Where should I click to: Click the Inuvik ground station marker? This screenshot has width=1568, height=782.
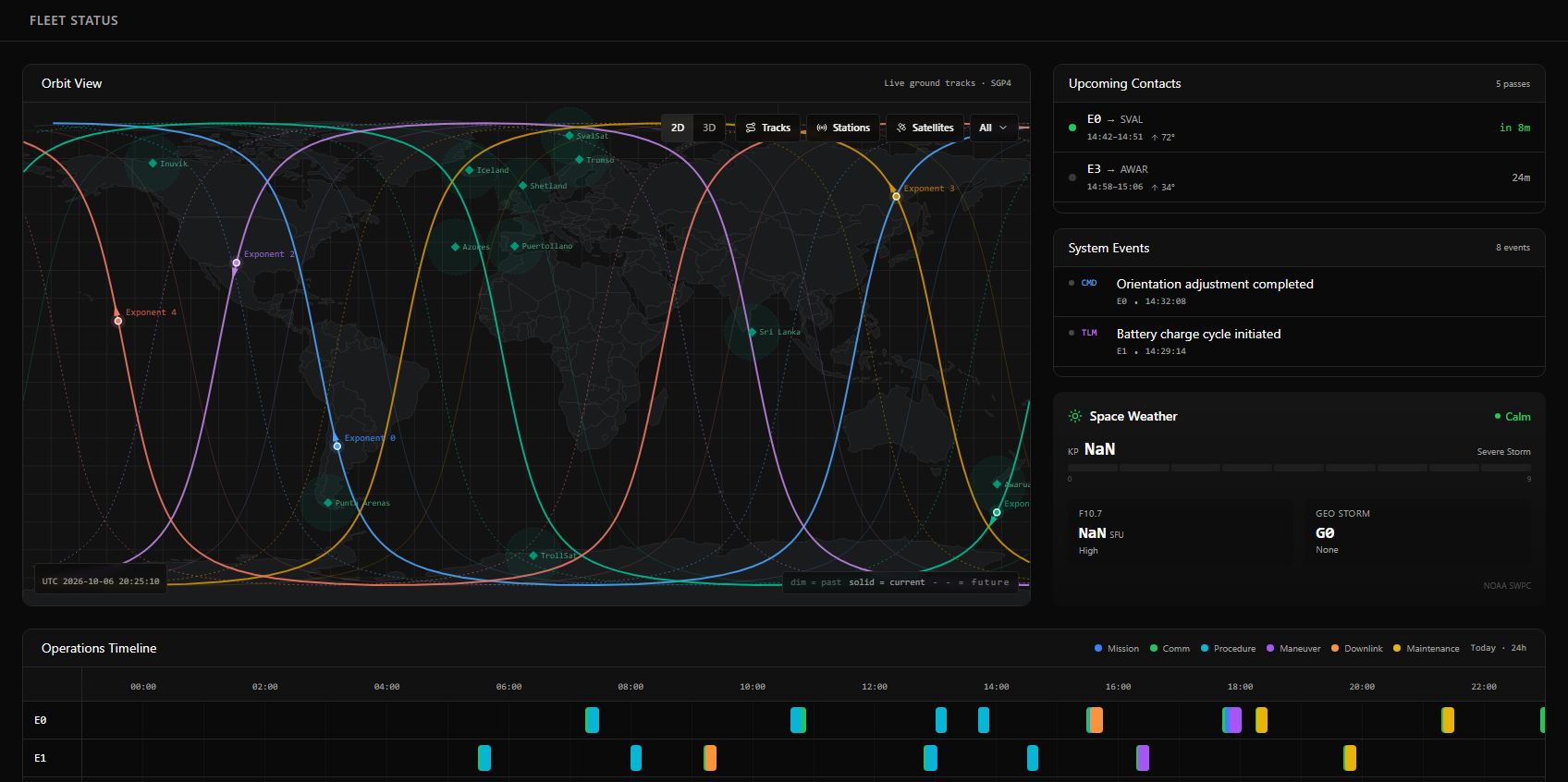153,164
